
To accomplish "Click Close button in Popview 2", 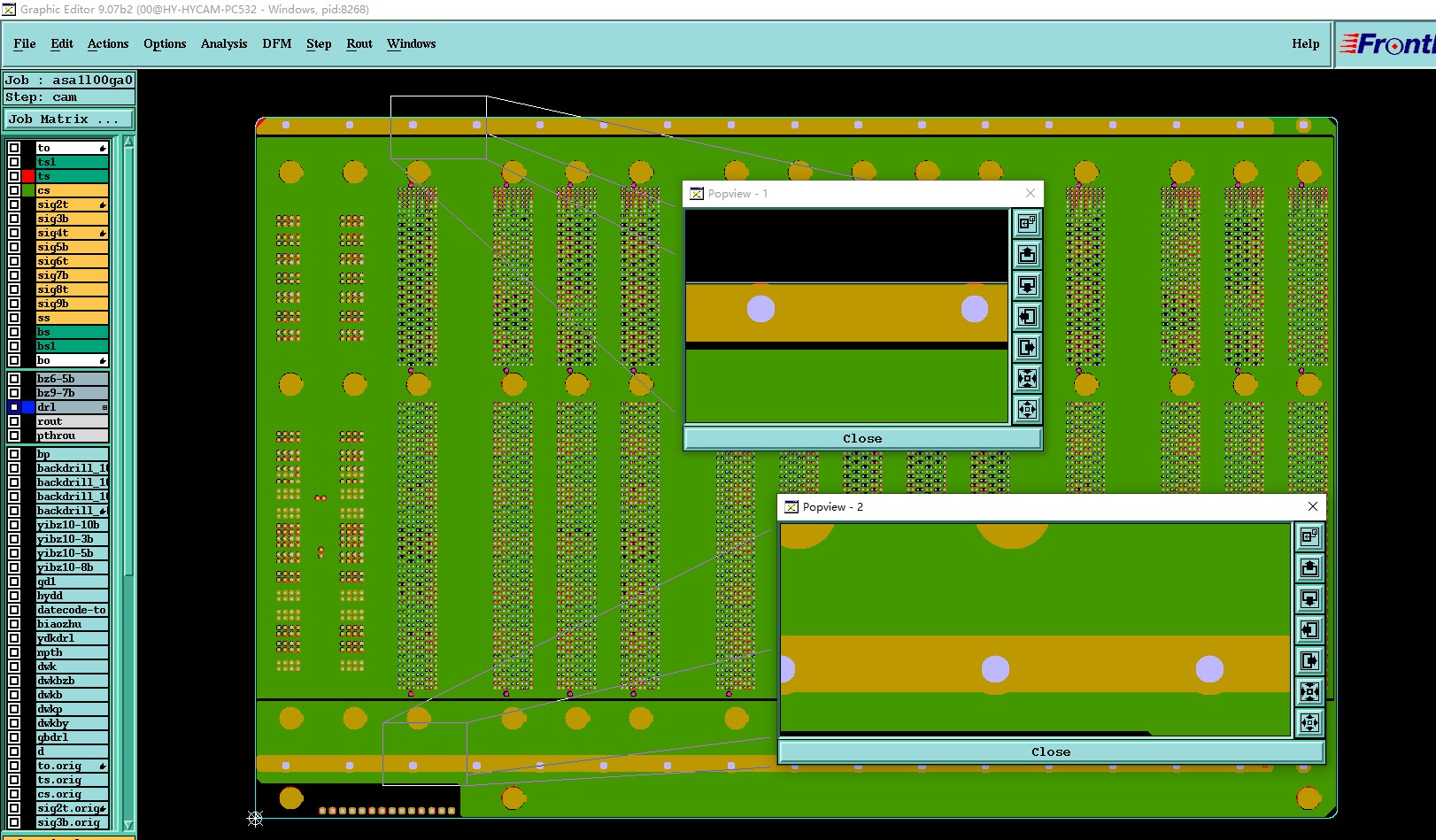I will click(x=1051, y=751).
